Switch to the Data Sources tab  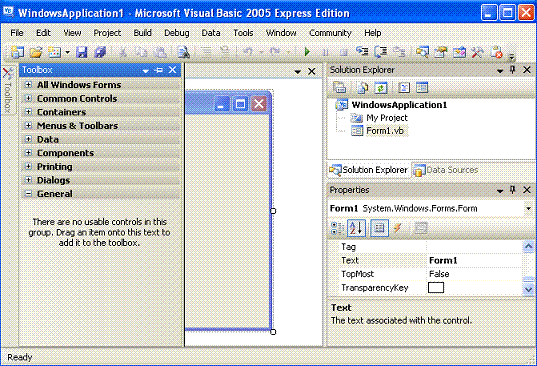pos(446,170)
